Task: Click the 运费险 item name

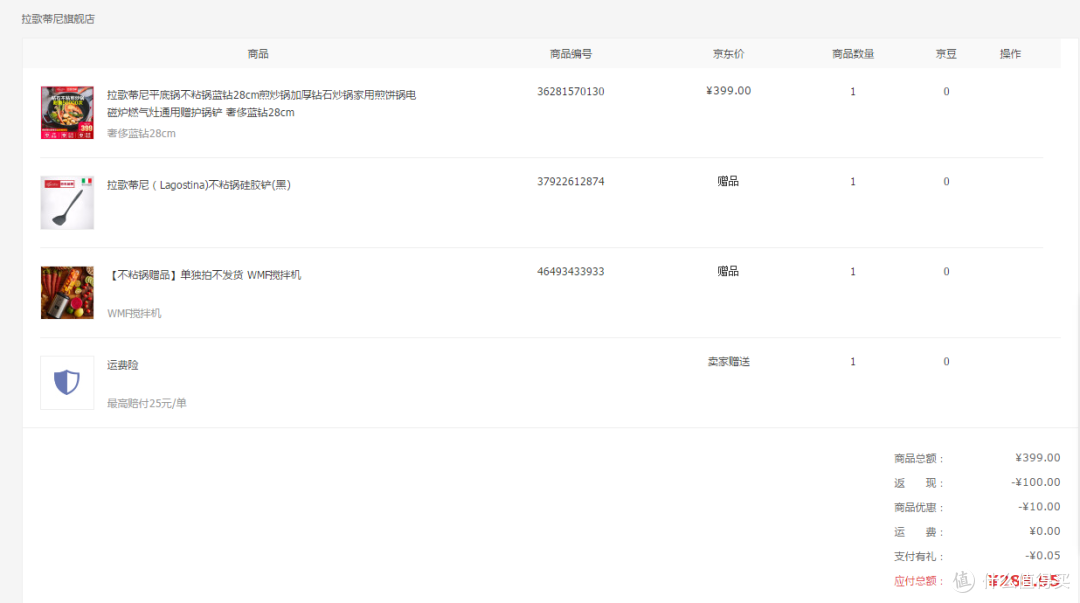Action: tap(123, 365)
